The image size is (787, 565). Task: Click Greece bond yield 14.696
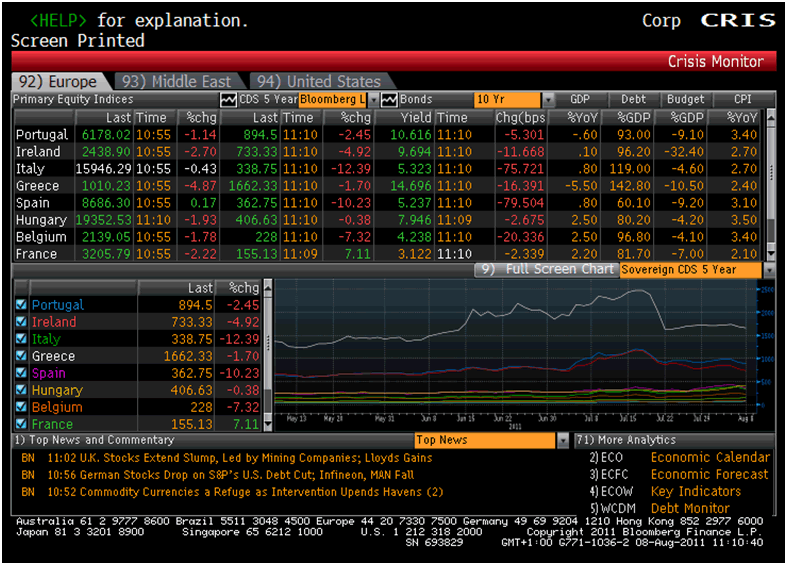pyautogui.click(x=411, y=186)
